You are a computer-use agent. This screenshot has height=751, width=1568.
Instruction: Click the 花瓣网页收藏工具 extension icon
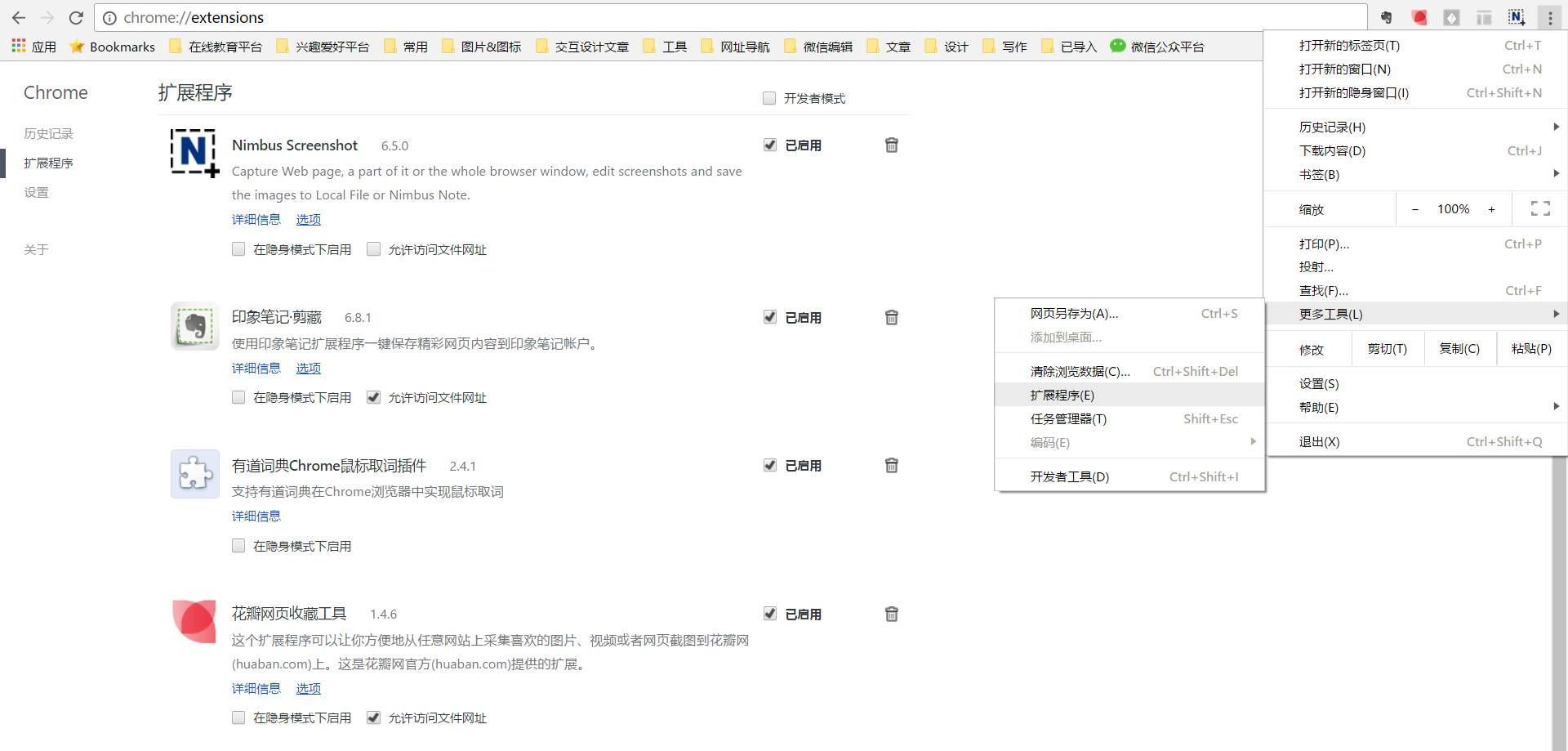tap(194, 622)
